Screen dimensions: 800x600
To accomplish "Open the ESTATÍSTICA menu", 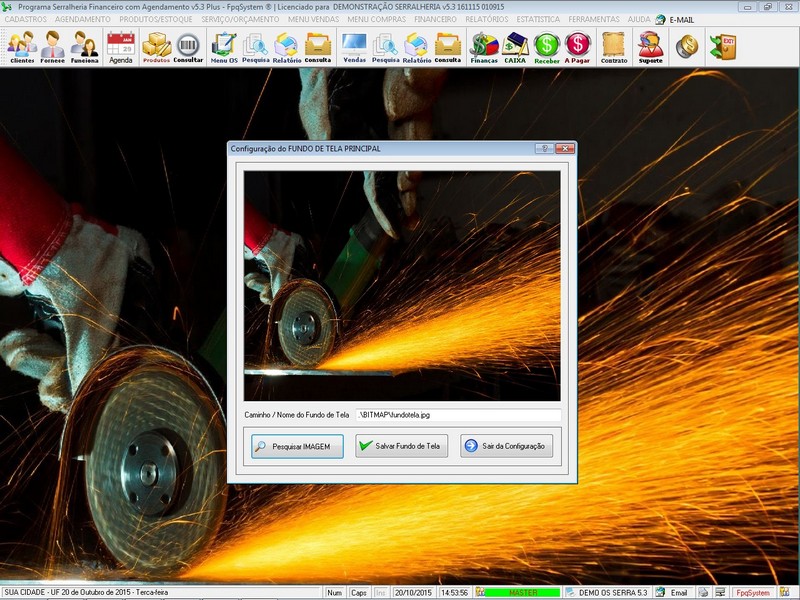I will pyautogui.click(x=538, y=19).
